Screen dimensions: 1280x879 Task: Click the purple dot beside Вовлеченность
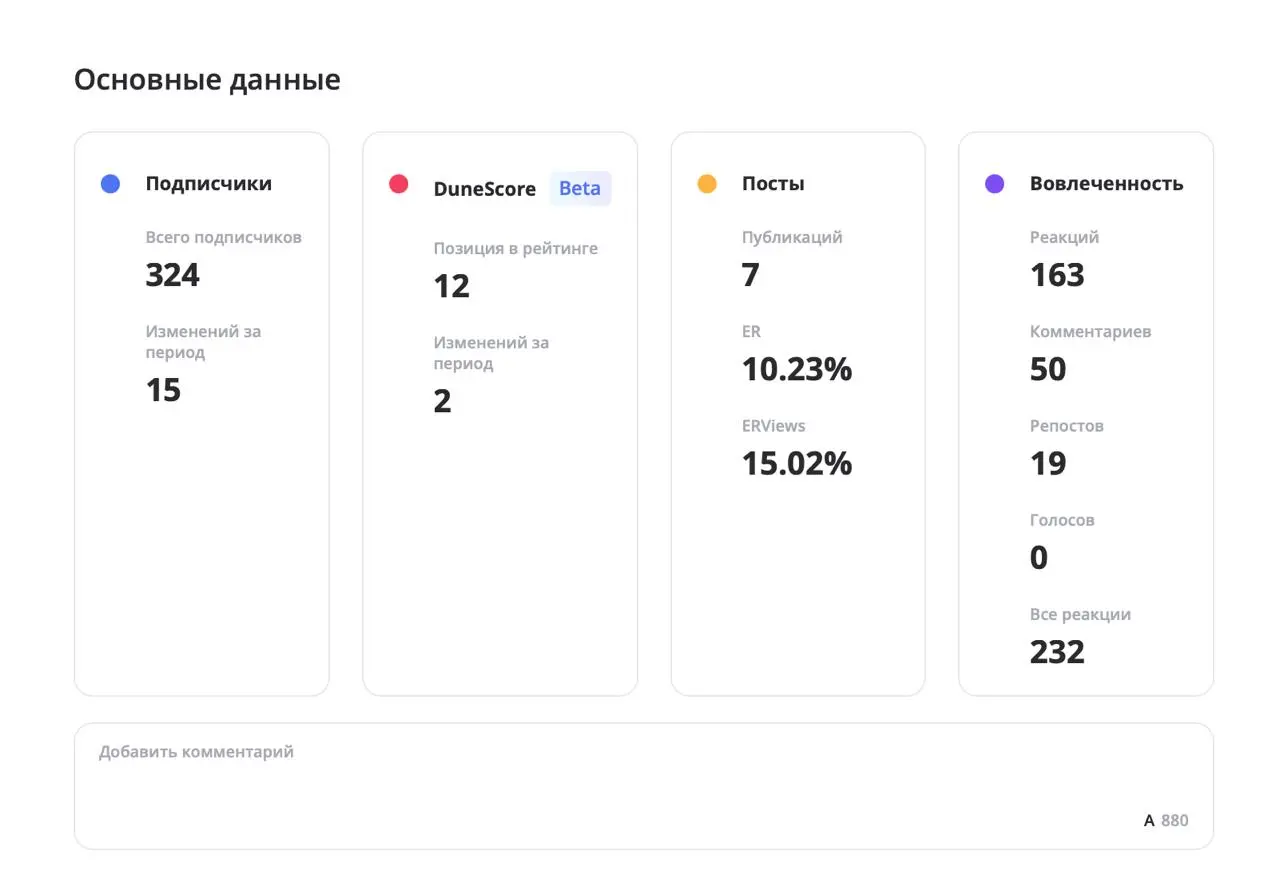[x=994, y=184]
